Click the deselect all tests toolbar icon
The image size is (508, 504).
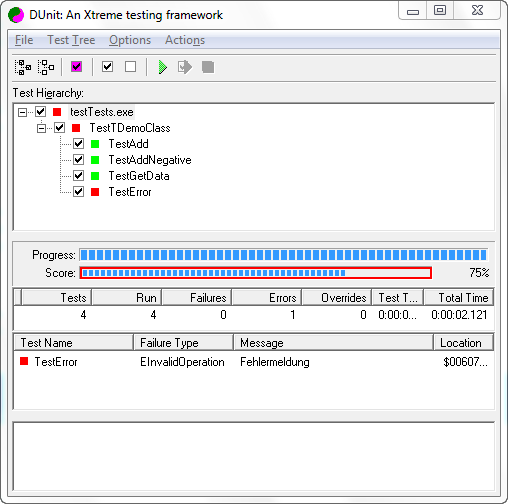(130, 67)
